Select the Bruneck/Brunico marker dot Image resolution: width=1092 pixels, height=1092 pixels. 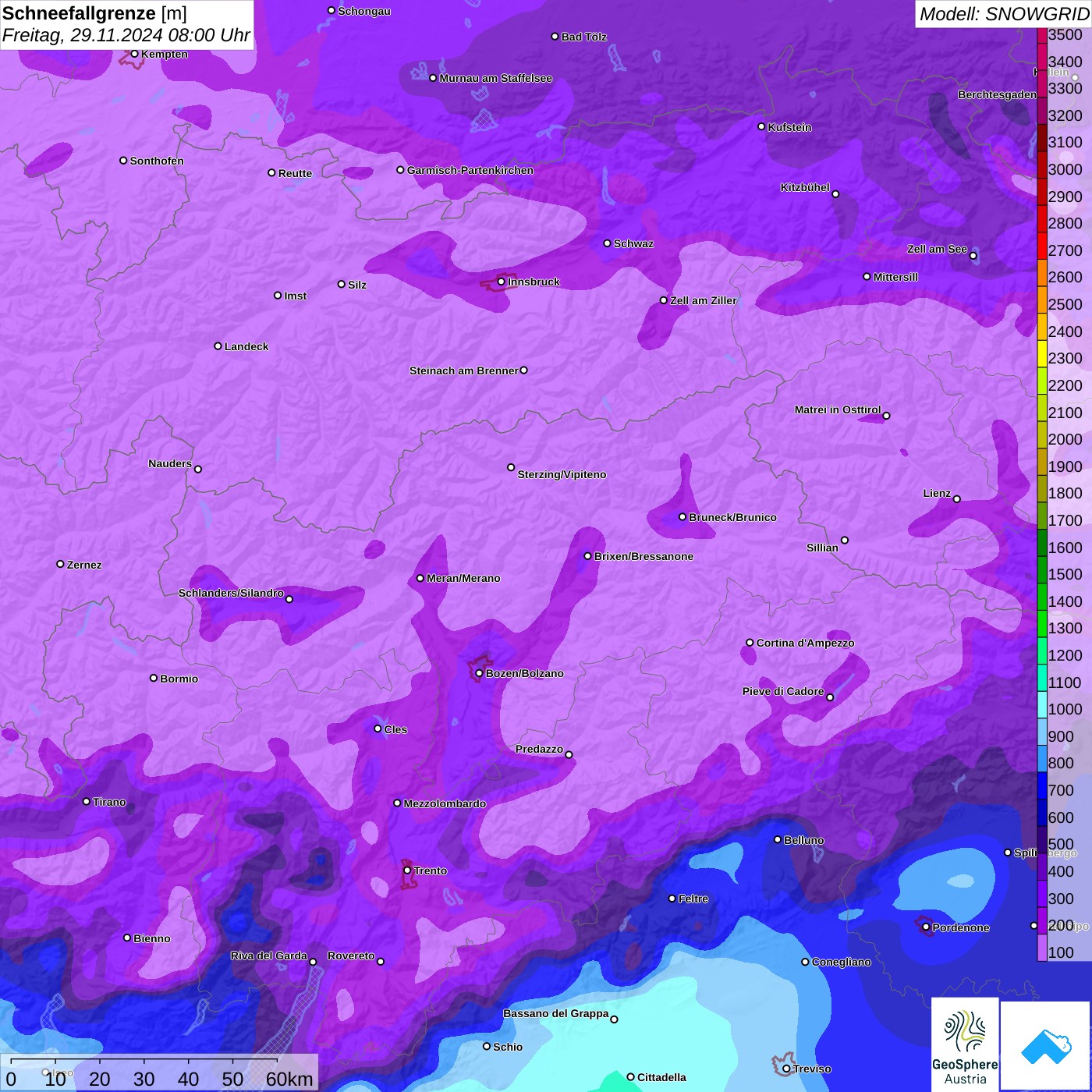pos(682,516)
